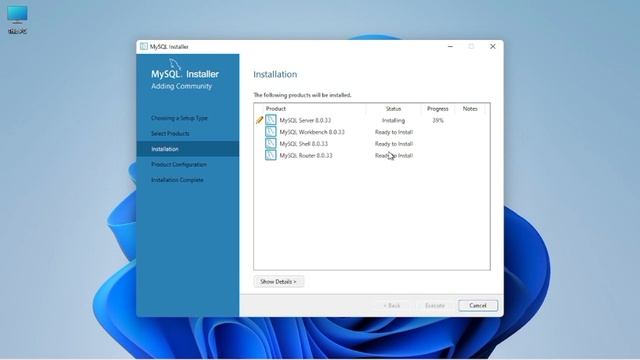Click the Cancel button
640x360 pixels.
click(478, 305)
